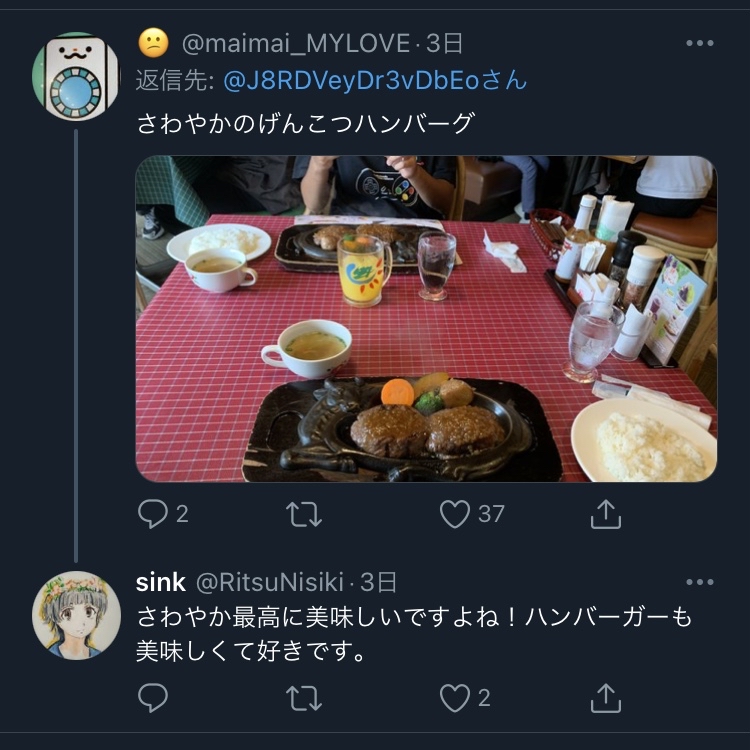View sink's anime girl avatar
Image resolution: width=750 pixels, height=750 pixels.
(76, 615)
